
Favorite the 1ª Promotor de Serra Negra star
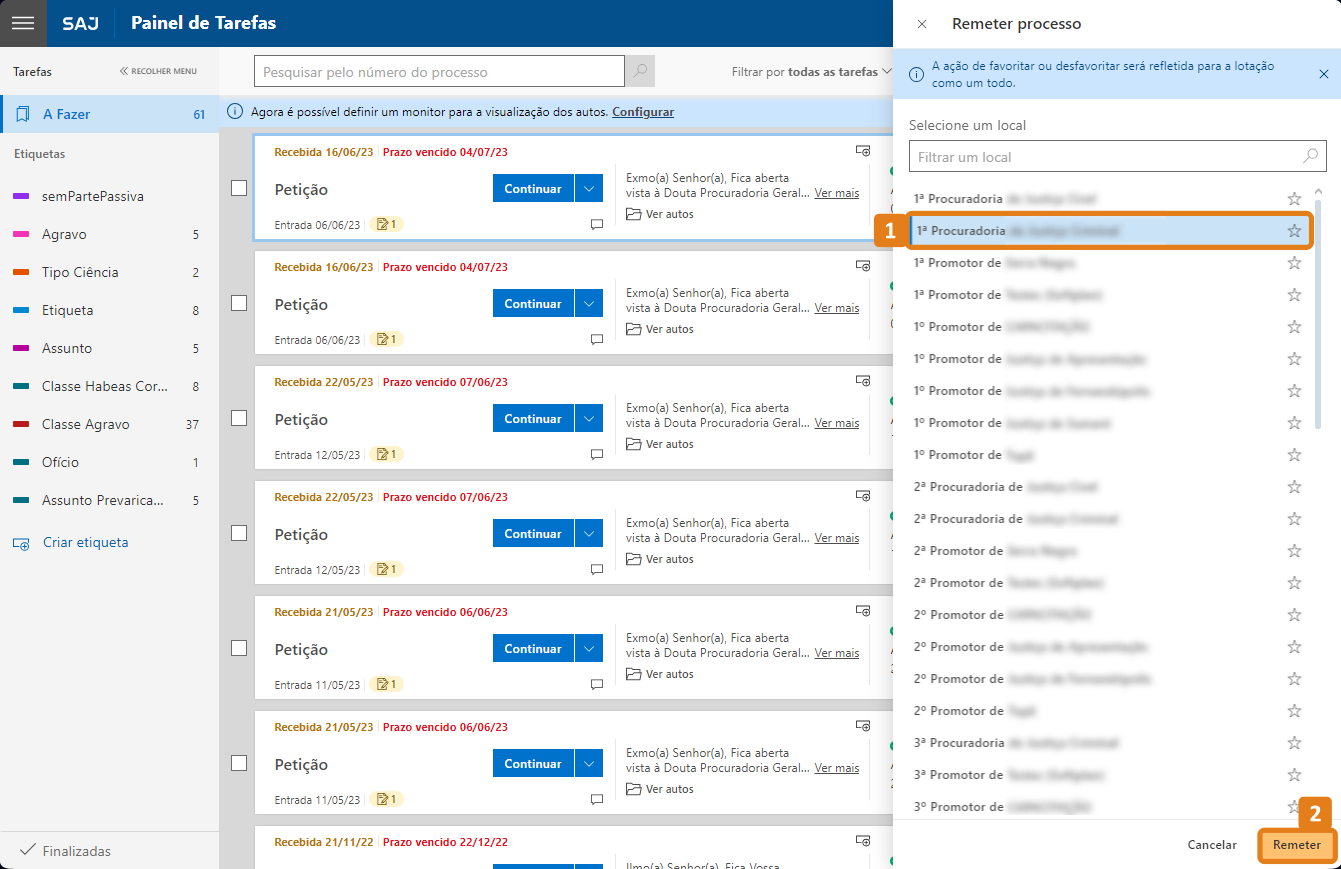[1294, 263]
